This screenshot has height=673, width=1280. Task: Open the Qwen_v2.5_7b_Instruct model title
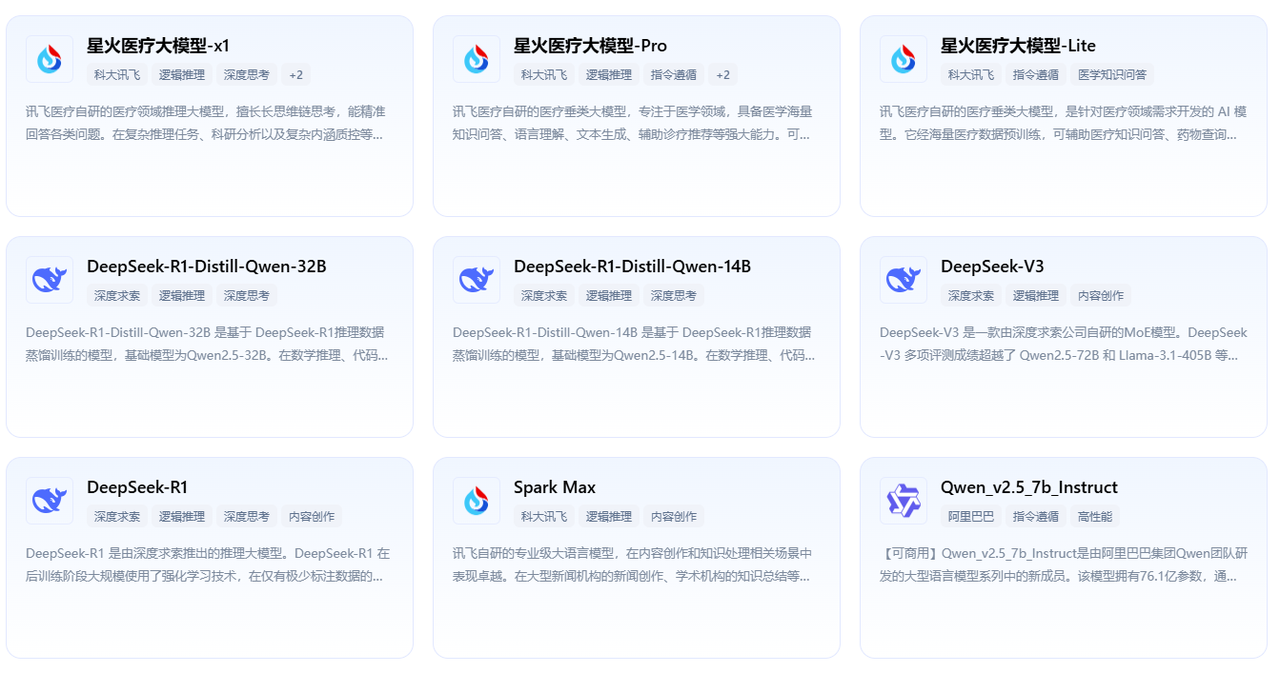click(x=1029, y=488)
